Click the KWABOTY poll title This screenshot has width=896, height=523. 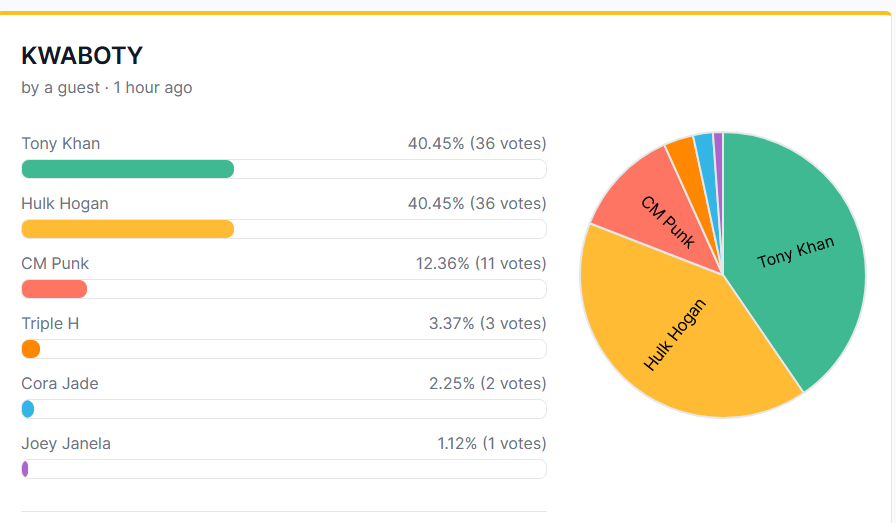(x=82, y=55)
